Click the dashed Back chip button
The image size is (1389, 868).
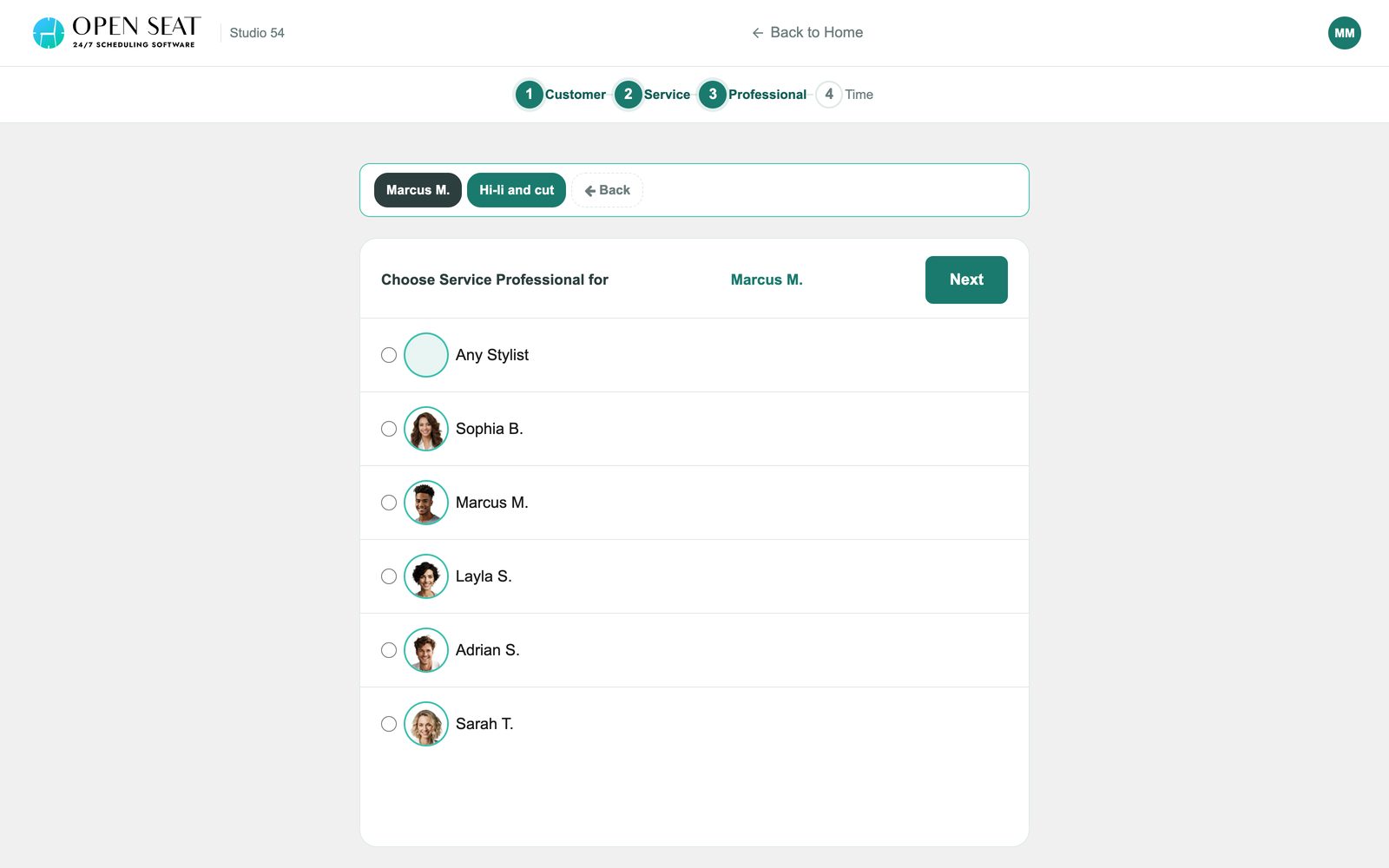(607, 190)
